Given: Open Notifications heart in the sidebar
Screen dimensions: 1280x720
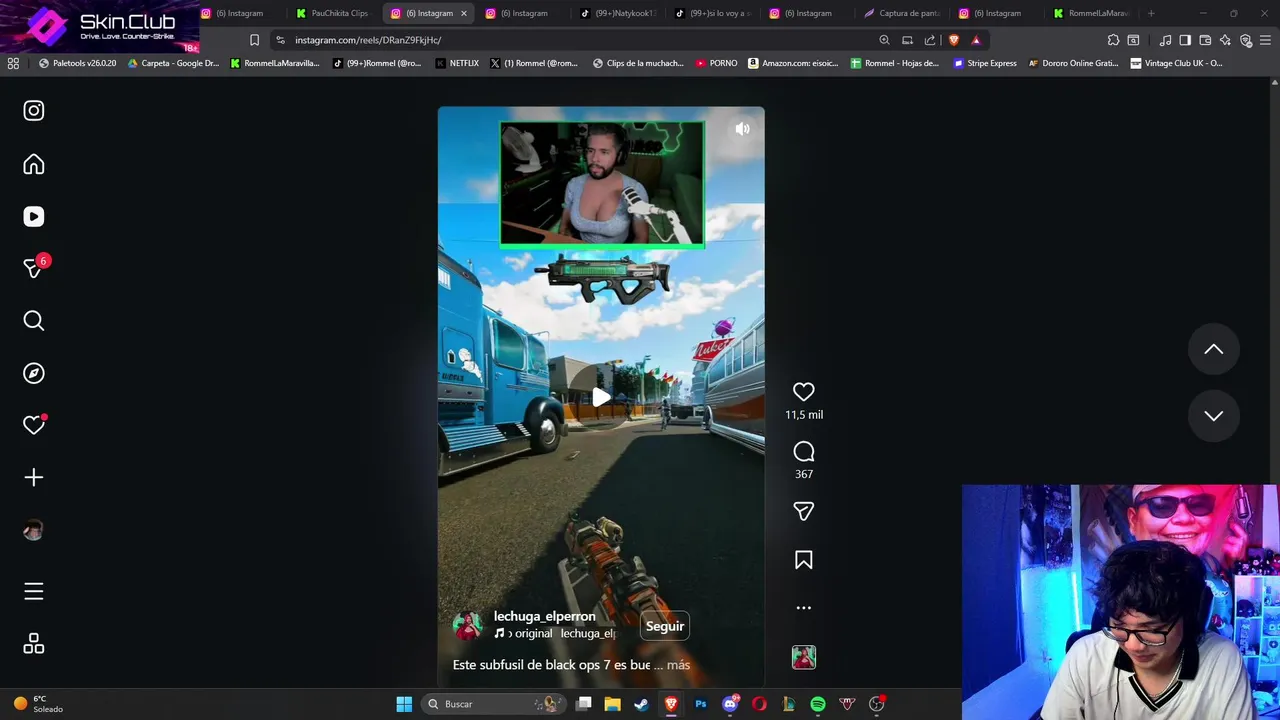Looking at the screenshot, I should coord(34,425).
